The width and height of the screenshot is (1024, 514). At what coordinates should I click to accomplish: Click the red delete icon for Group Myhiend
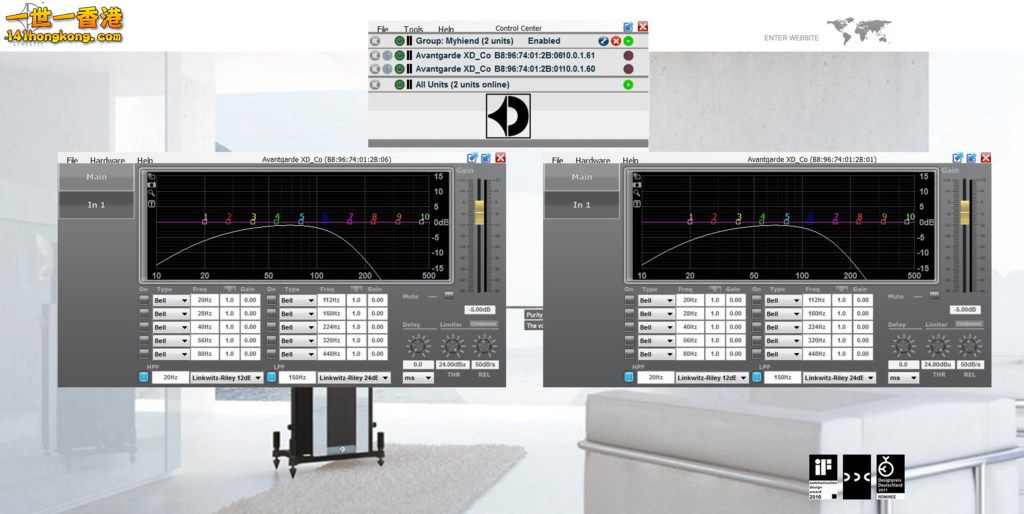pos(616,41)
